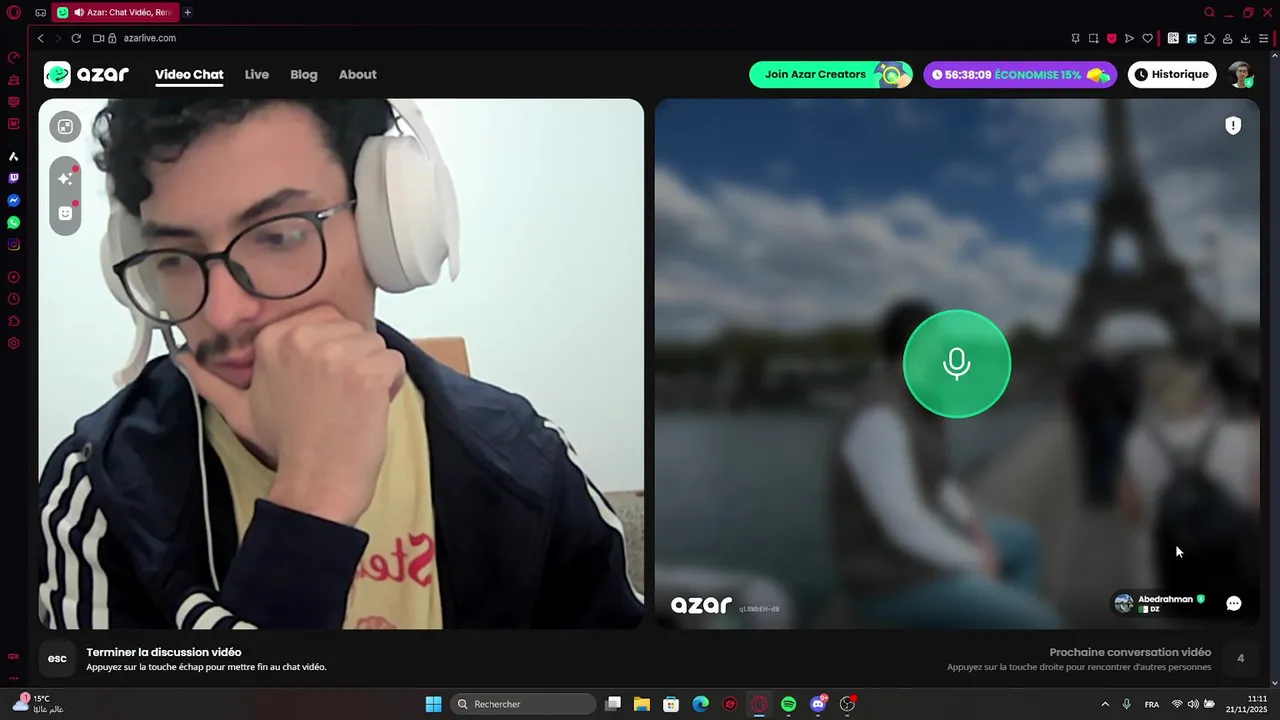Viewport: 1280px width, 720px height.
Task: Open Instagram in the Opera sidebar
Action: 14,245
